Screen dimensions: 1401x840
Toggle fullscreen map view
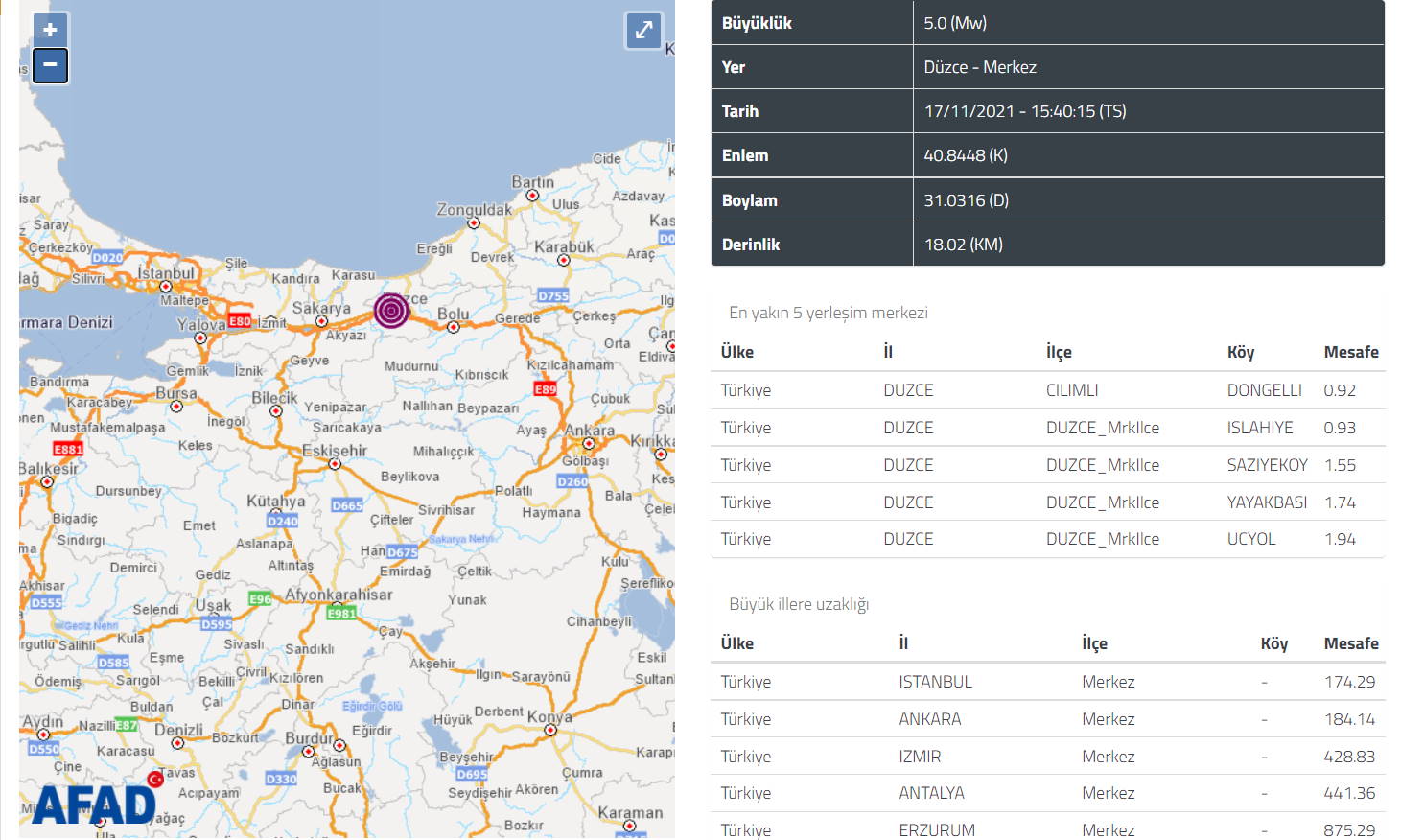click(x=643, y=30)
